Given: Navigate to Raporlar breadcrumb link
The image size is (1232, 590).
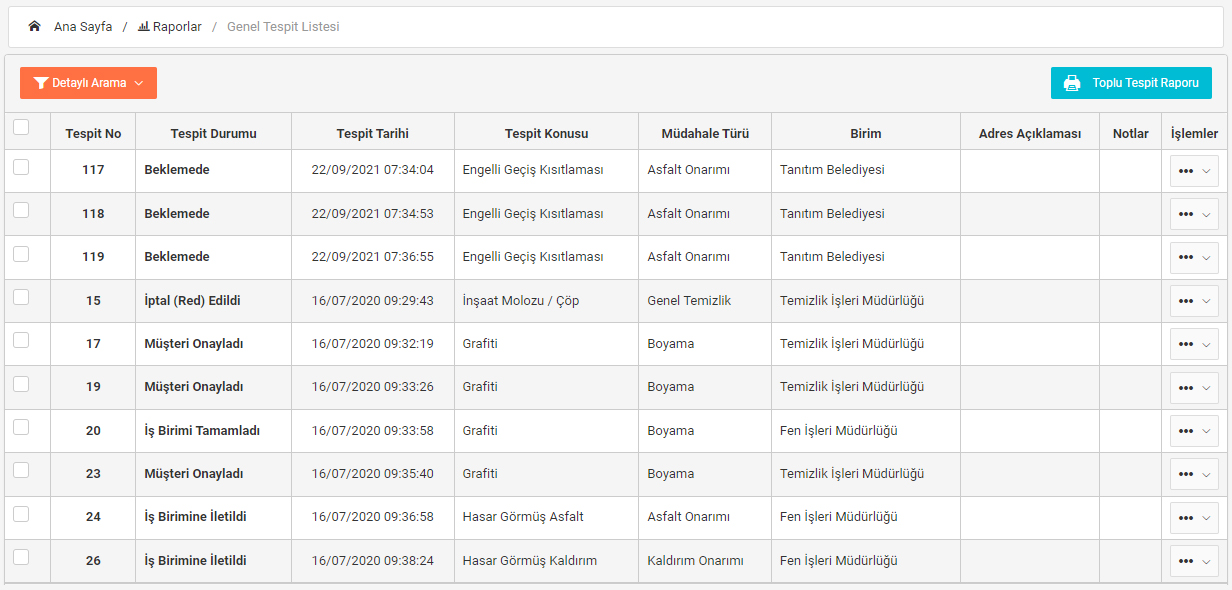Looking at the screenshot, I should (177, 27).
